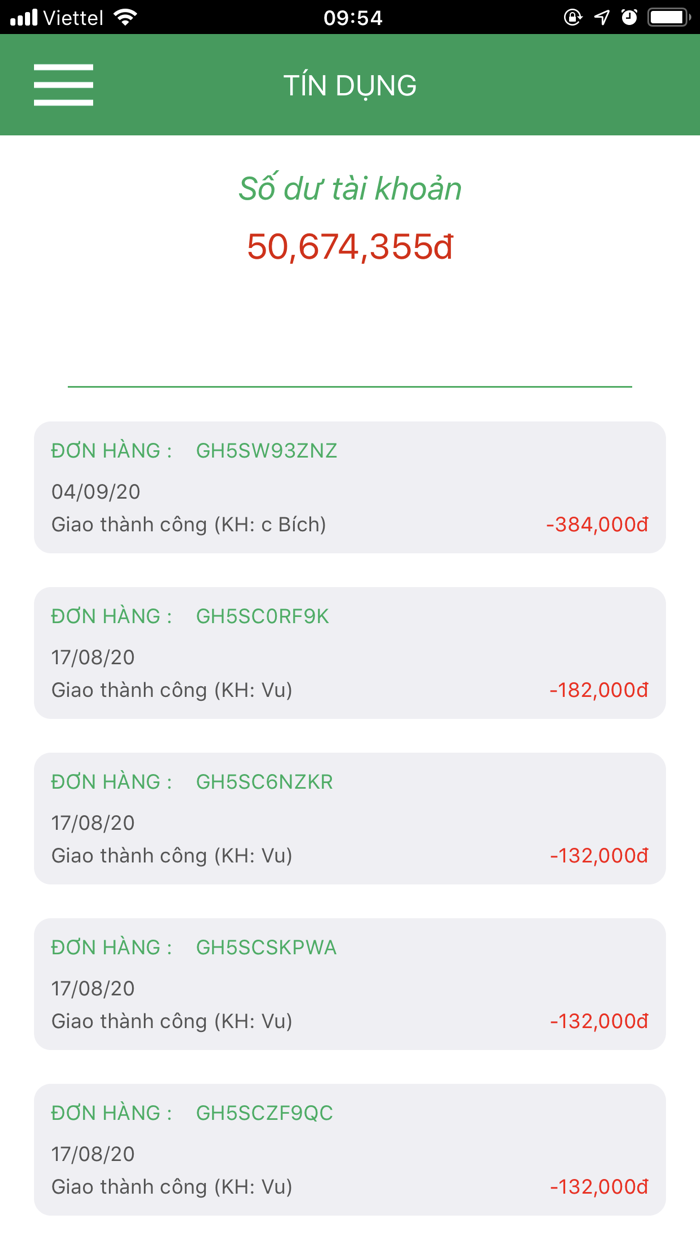Screen dimensions: 700x1244
Task: Open order GH5SC0RF9K
Action: point(350,653)
